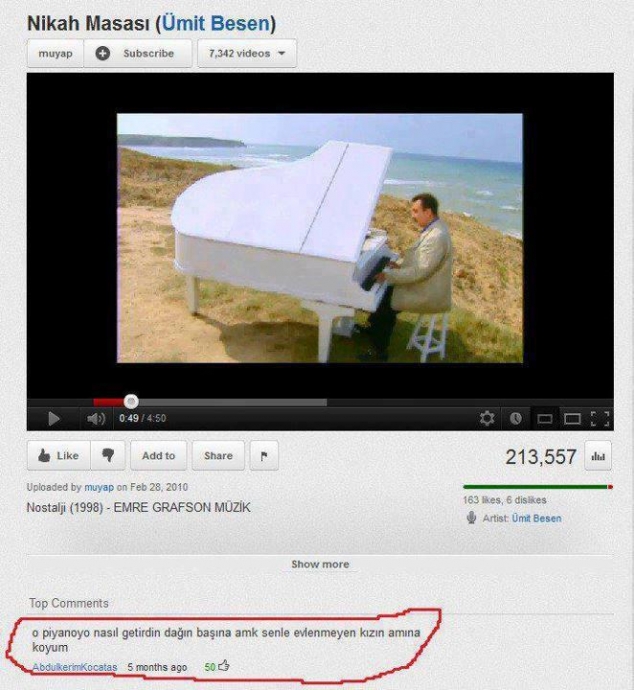Switch to large player size
This screenshot has height=690, width=634.
[572, 418]
